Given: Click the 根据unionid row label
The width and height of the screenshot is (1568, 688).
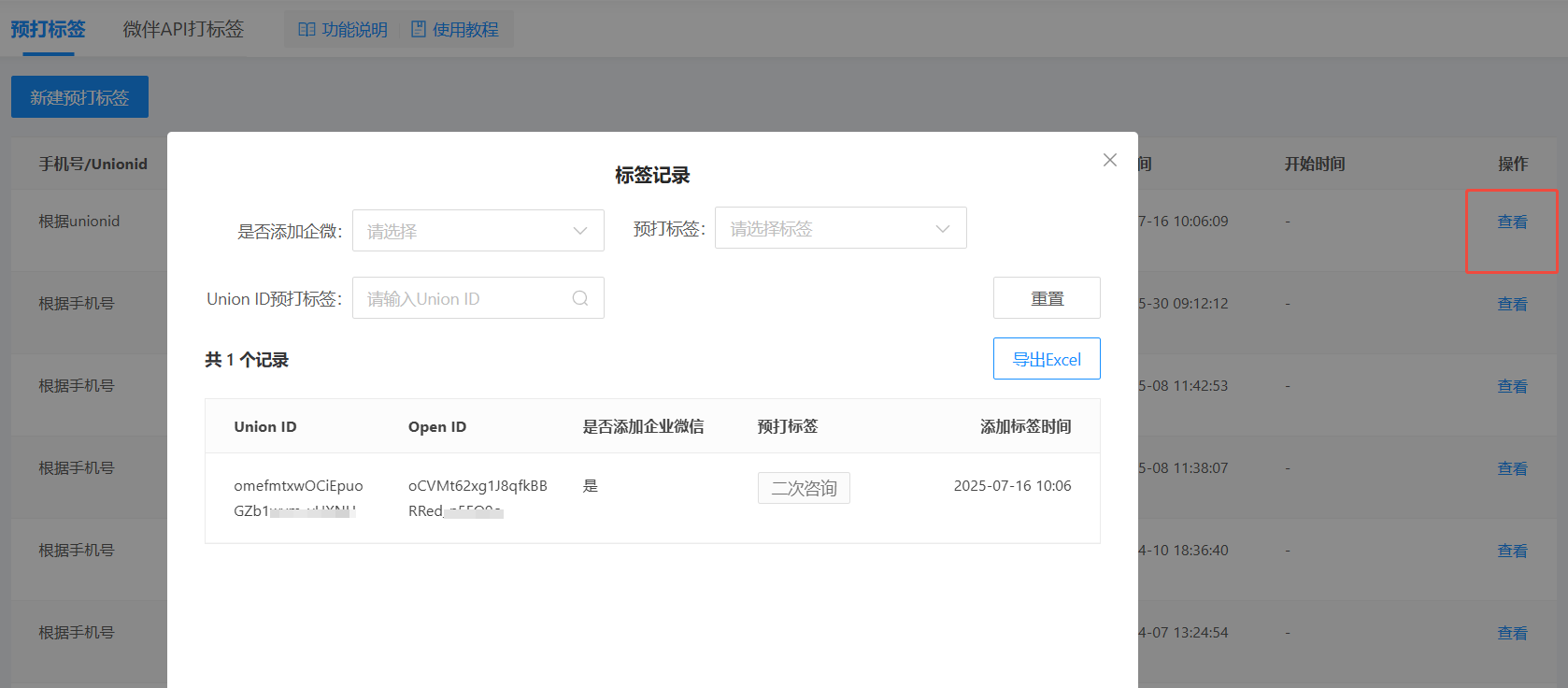Looking at the screenshot, I should (79, 221).
